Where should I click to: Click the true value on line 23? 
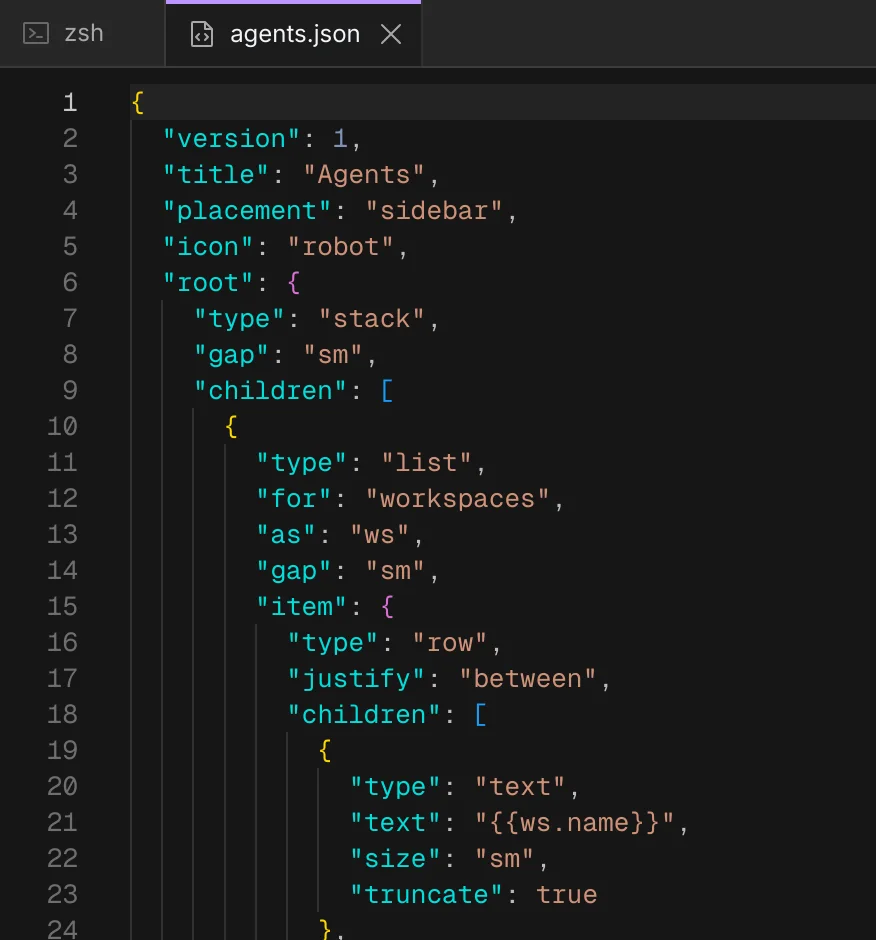566,894
